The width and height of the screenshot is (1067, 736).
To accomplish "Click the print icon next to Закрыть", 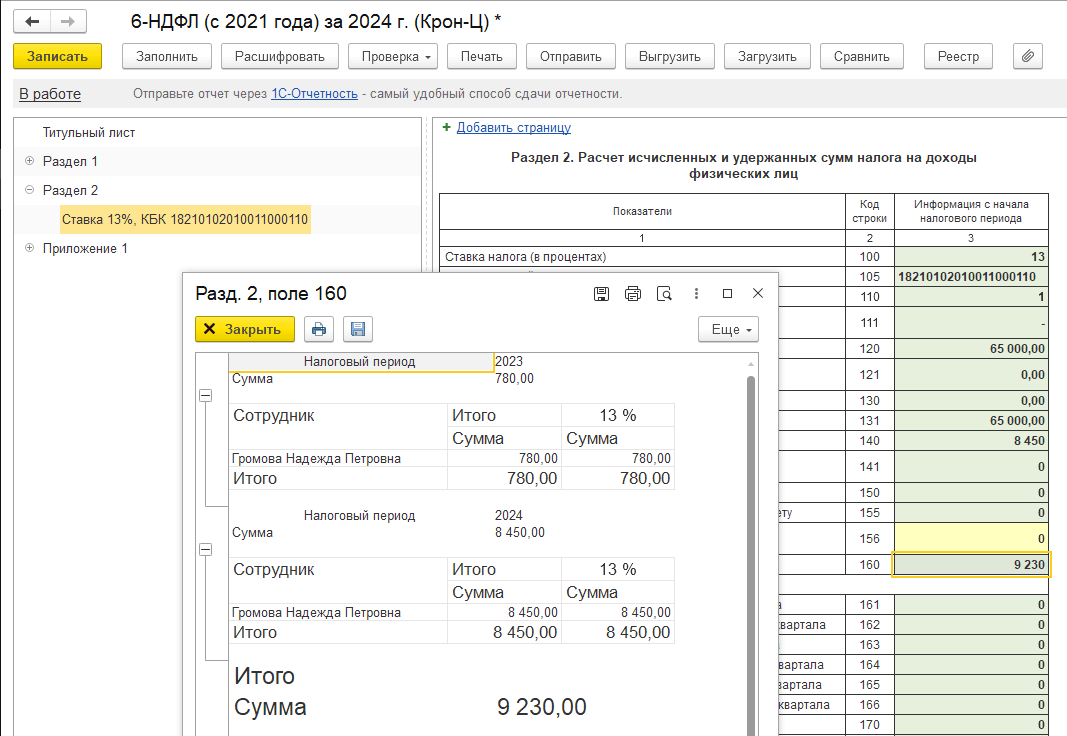I will pyautogui.click(x=318, y=329).
